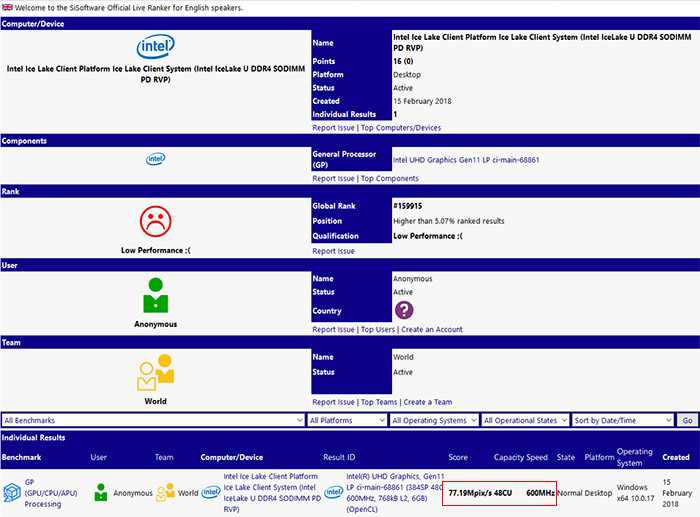Image resolution: width=700 pixels, height=517 pixels.
Task: Click Report Issue link under Computer/Device
Action: tap(333, 128)
